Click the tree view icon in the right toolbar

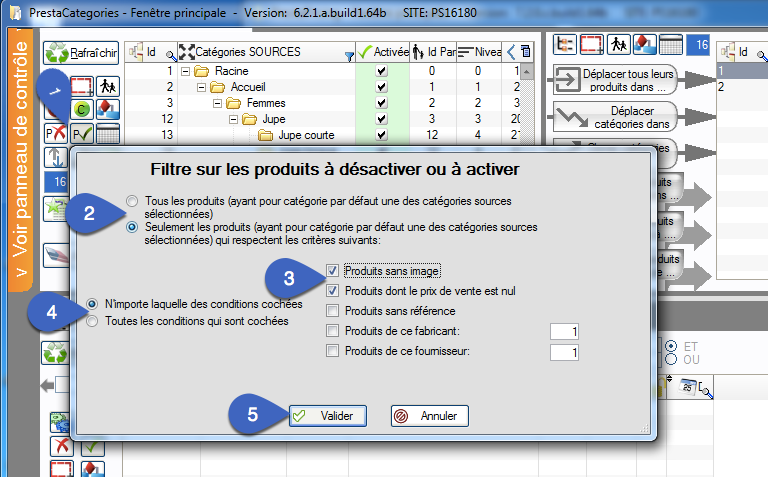point(565,45)
